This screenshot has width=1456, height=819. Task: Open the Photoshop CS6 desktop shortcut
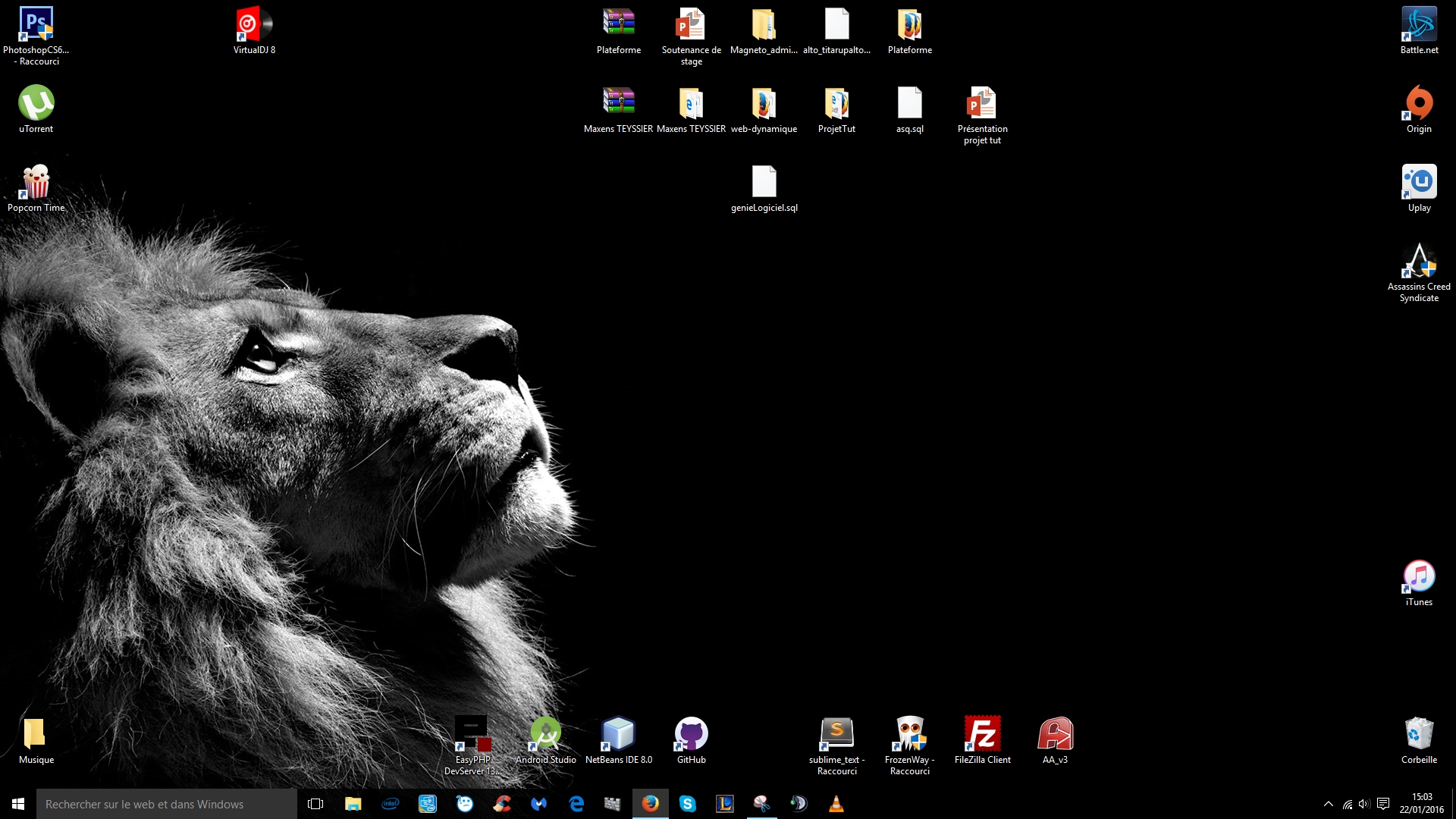(x=36, y=36)
